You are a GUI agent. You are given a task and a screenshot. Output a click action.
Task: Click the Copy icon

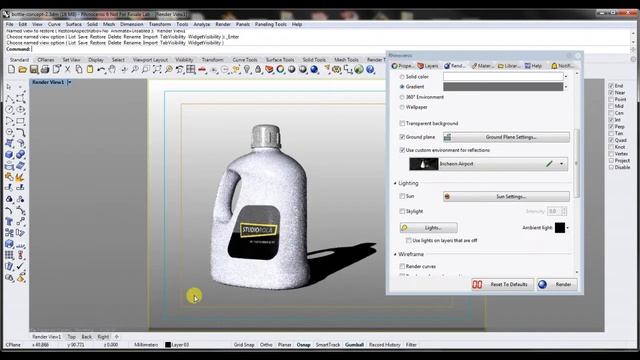click(79, 69)
